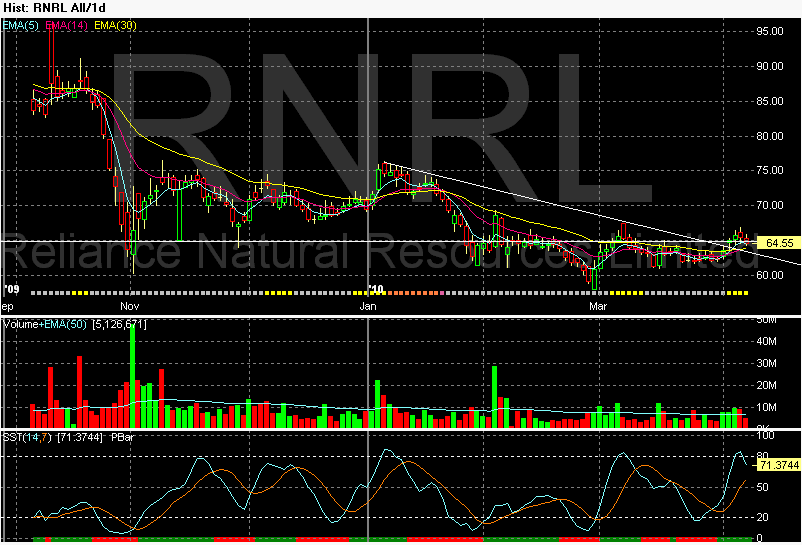
Task: Click the 60.00 price axis label
Action: 769,275
